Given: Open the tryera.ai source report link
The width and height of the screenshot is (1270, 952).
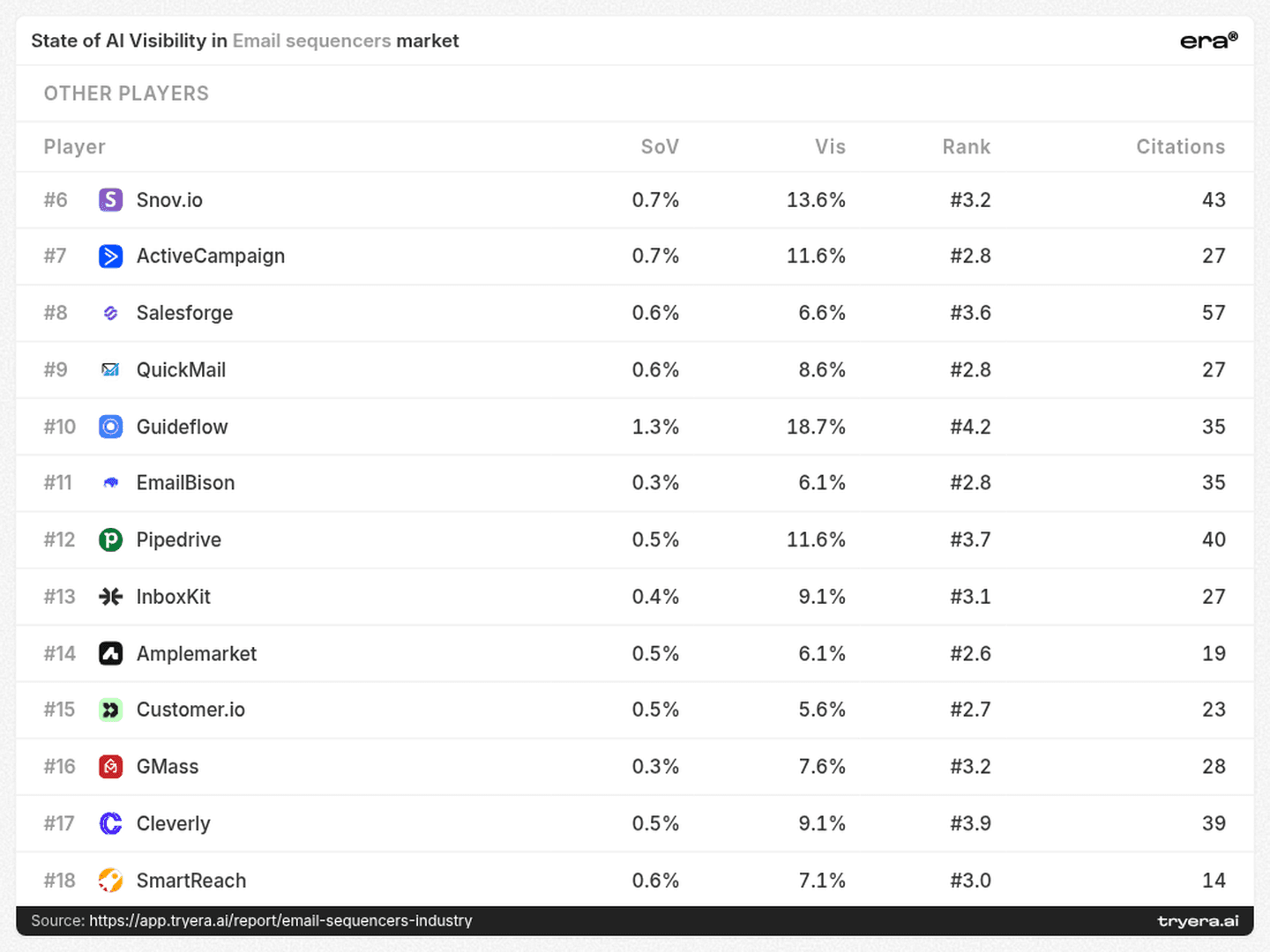Looking at the screenshot, I should [x=280, y=920].
